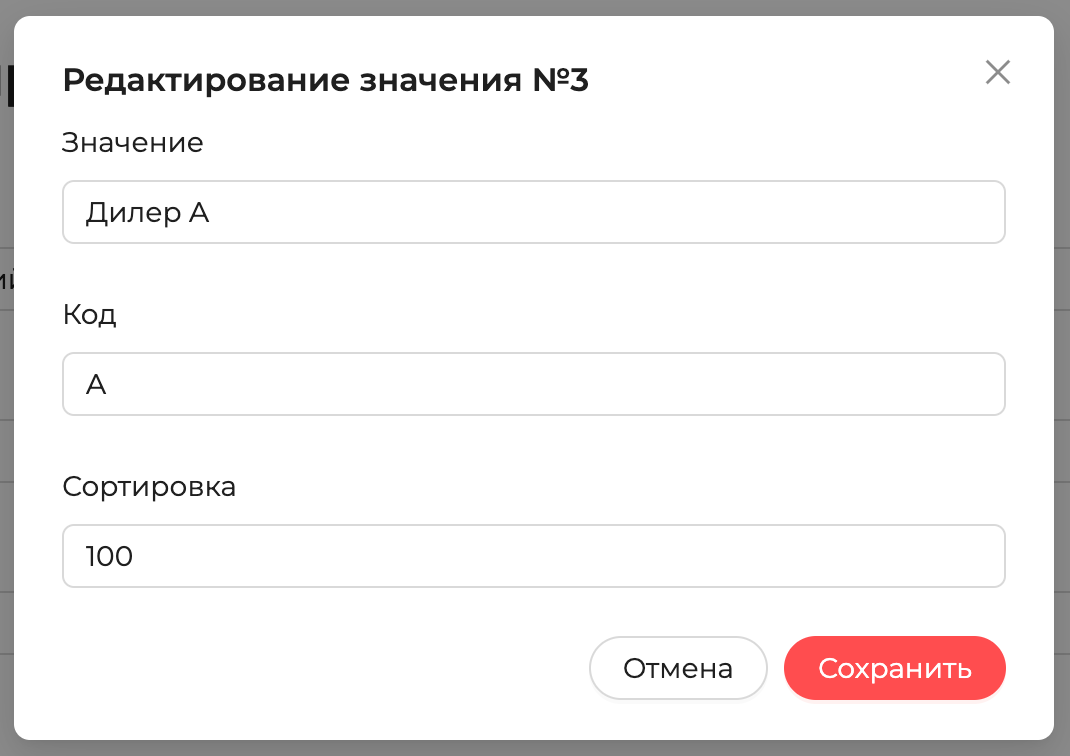The image size is (1070, 756).
Task: Click empty space right of '100' text
Action: tap(566, 556)
